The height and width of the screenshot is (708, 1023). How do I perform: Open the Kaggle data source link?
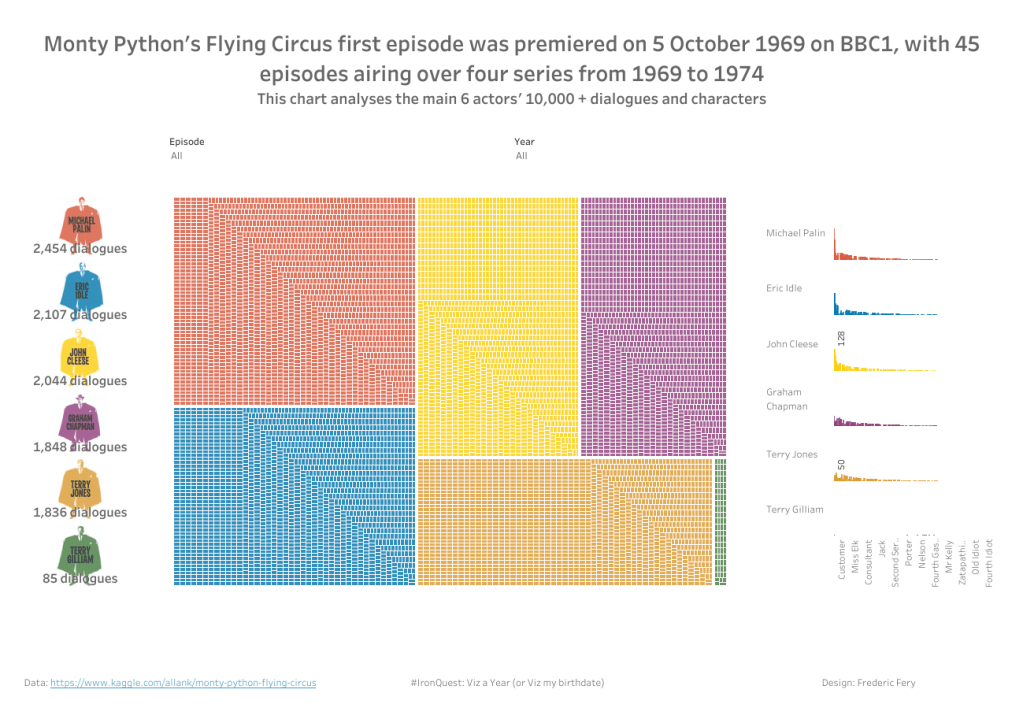click(183, 683)
